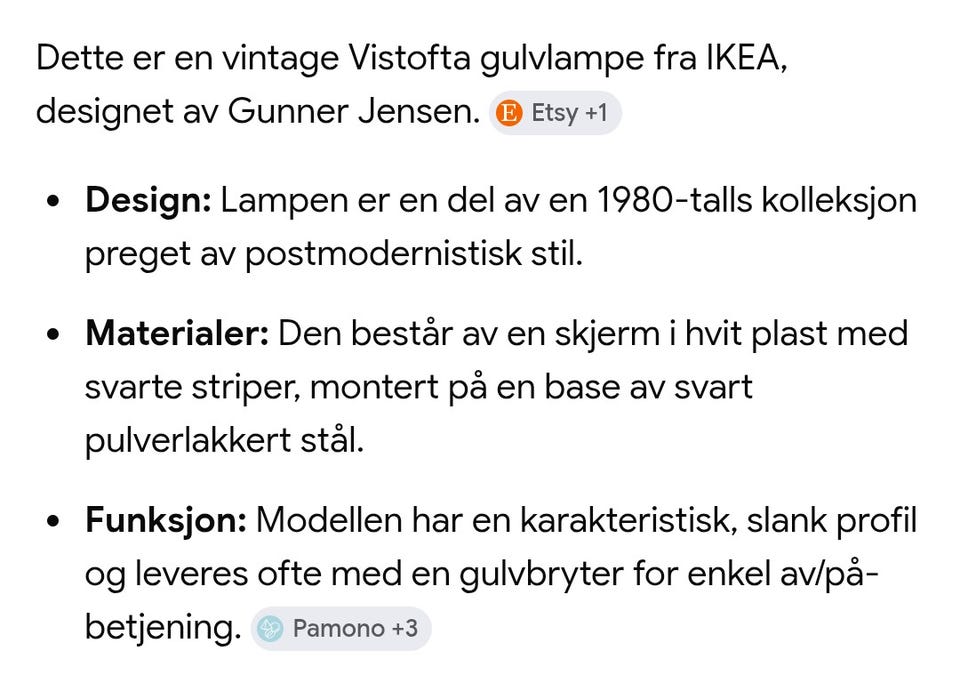Click the teal Pamono logo icon
Viewport: 960px width, 683px height.
click(270, 629)
